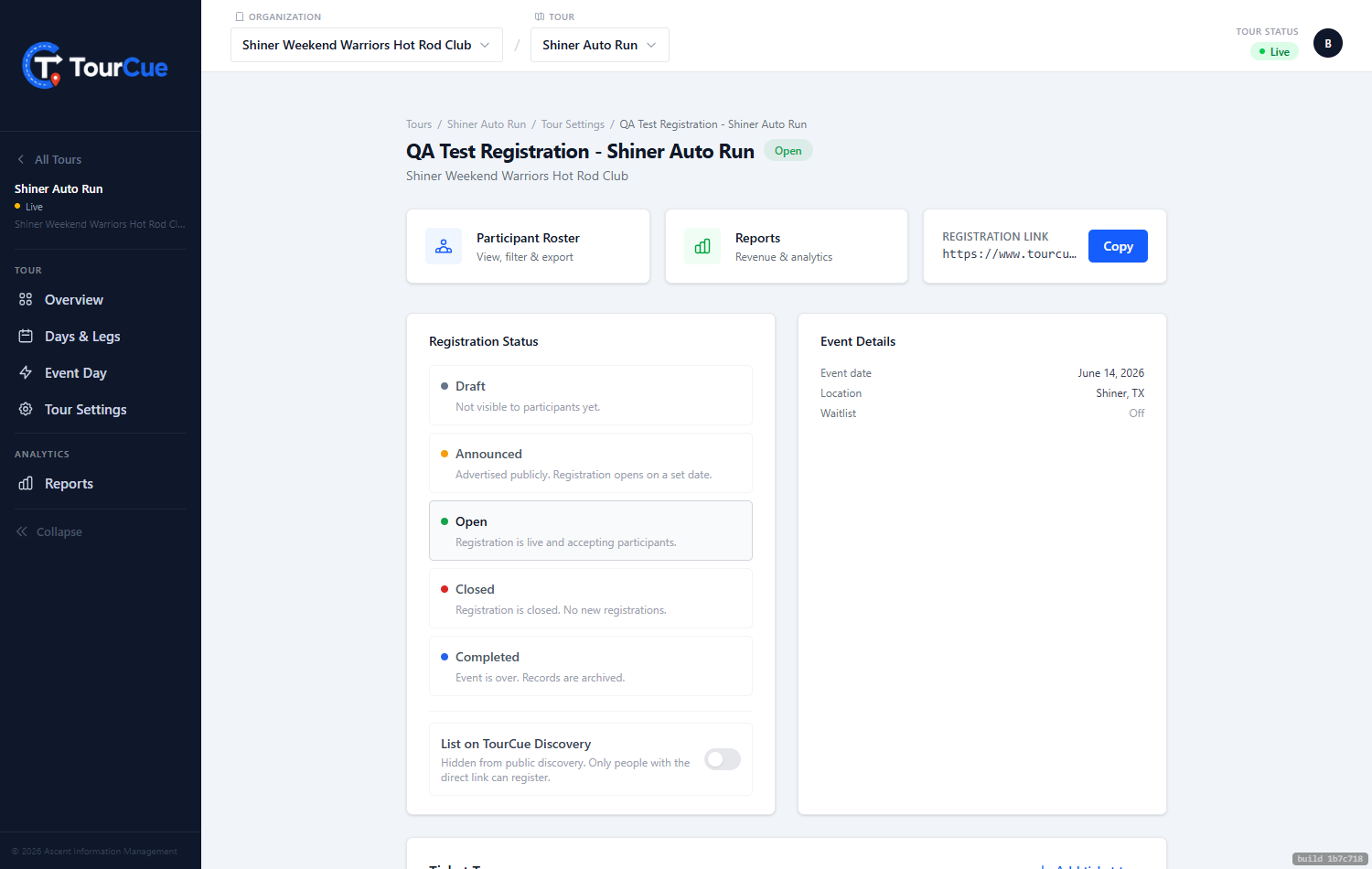Click the registration link URL text
Viewport: 1372px width, 869px height.
coord(1009,254)
